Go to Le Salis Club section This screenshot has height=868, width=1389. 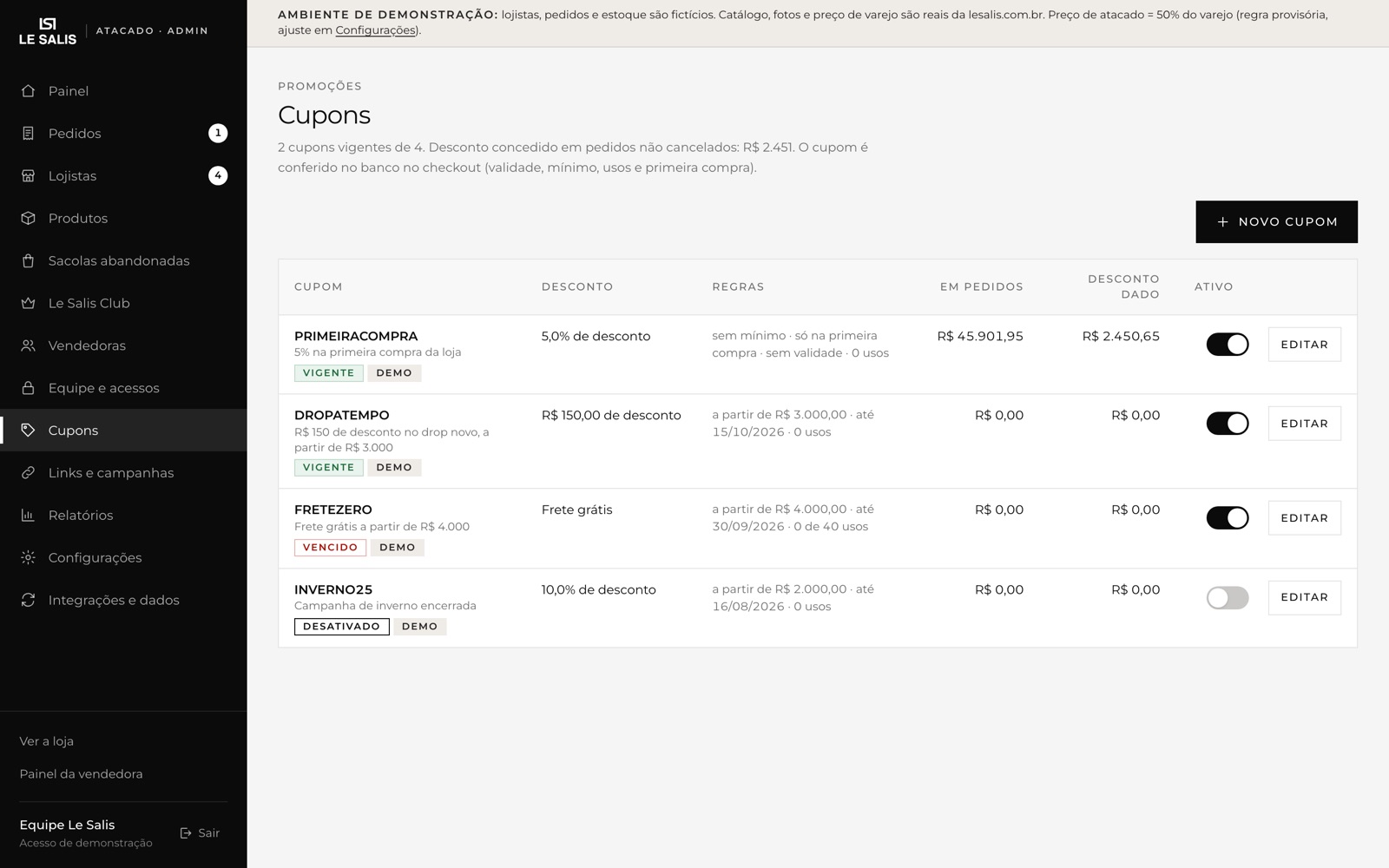point(123,304)
